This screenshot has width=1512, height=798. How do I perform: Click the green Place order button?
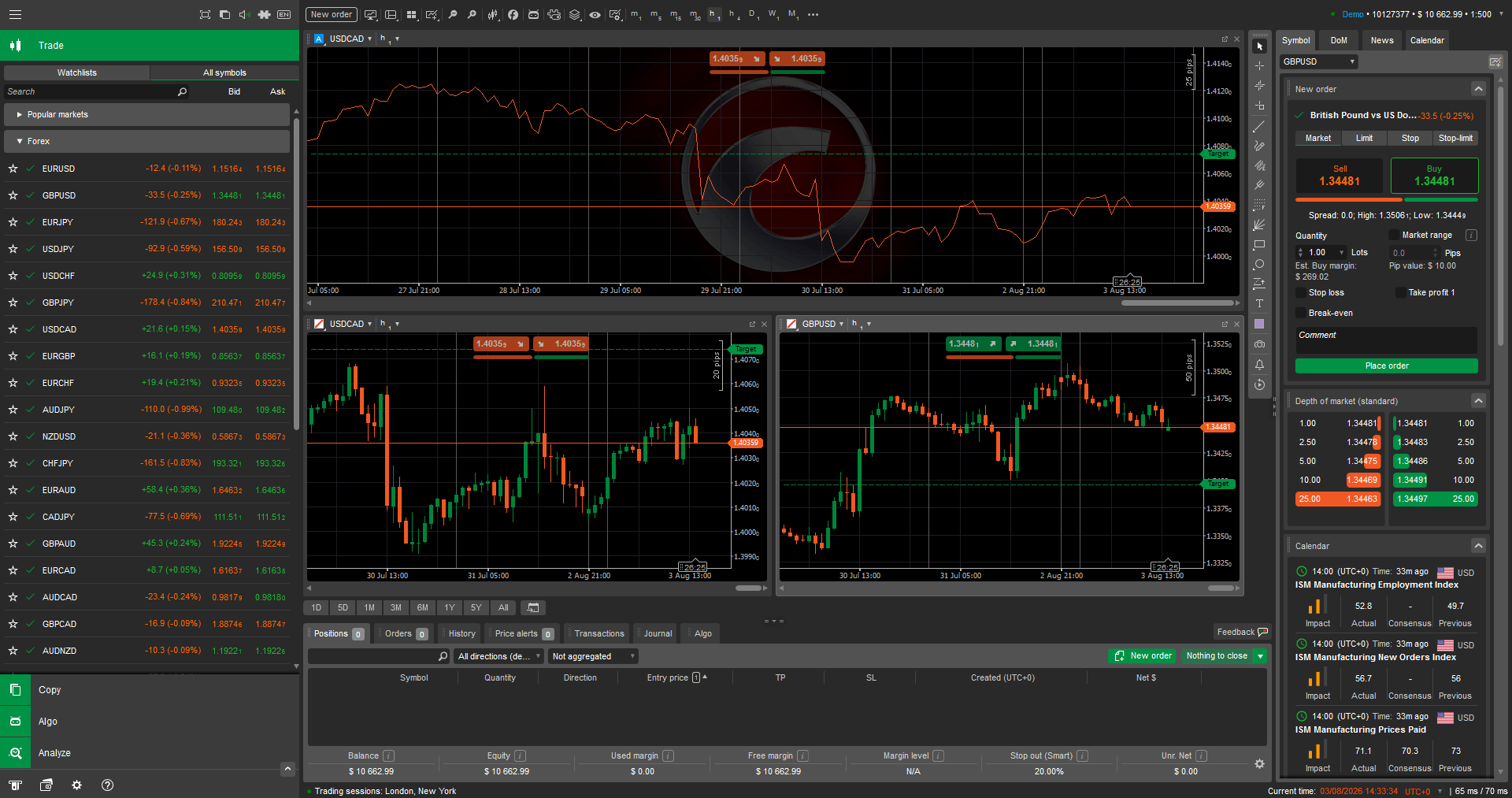[x=1386, y=366]
